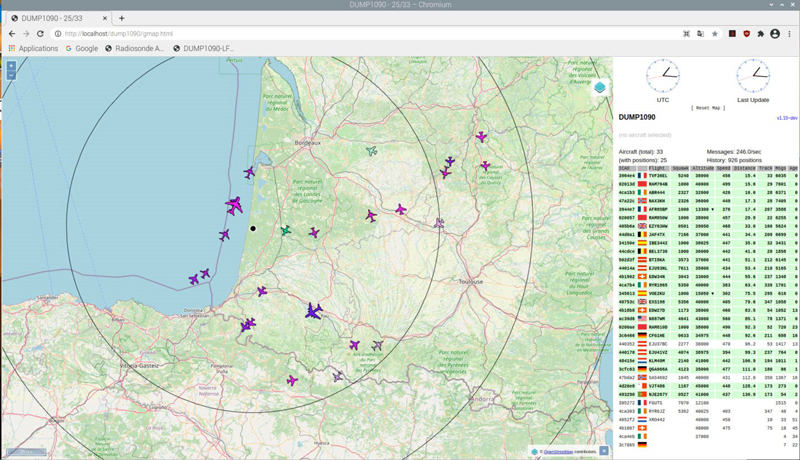800x460 pixels.
Task: Select the XRO442 aircraft row
Action: [x=708, y=420]
